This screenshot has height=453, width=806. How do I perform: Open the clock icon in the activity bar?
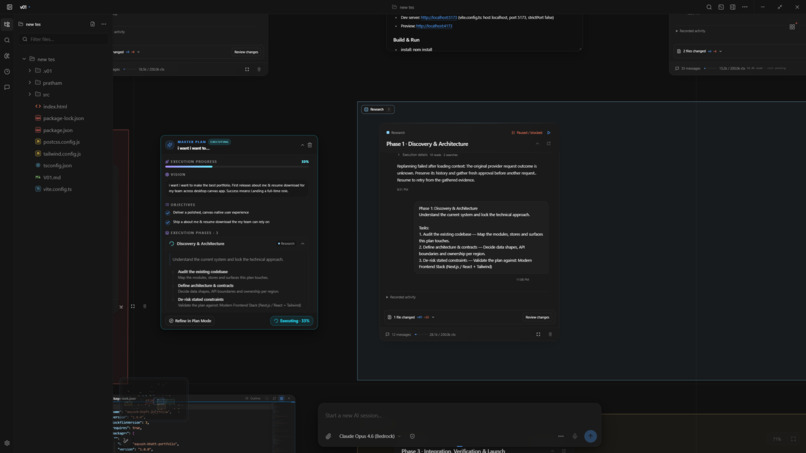7,72
